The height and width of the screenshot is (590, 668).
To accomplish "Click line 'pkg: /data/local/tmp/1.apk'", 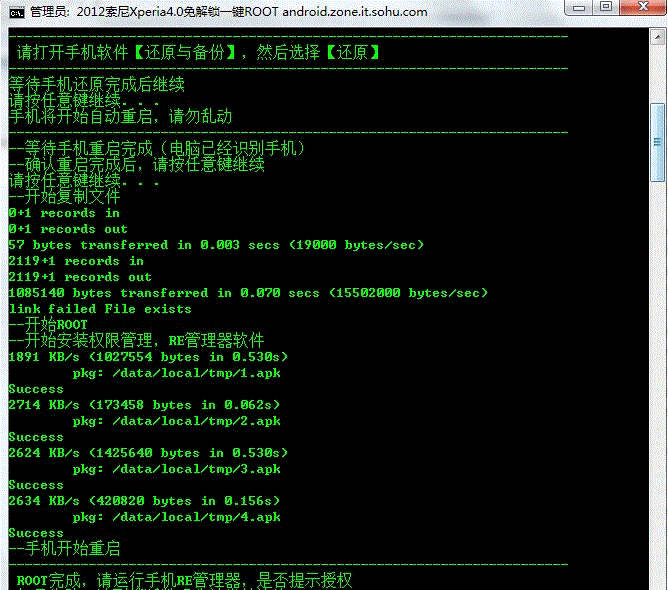I will pyautogui.click(x=177, y=373).
